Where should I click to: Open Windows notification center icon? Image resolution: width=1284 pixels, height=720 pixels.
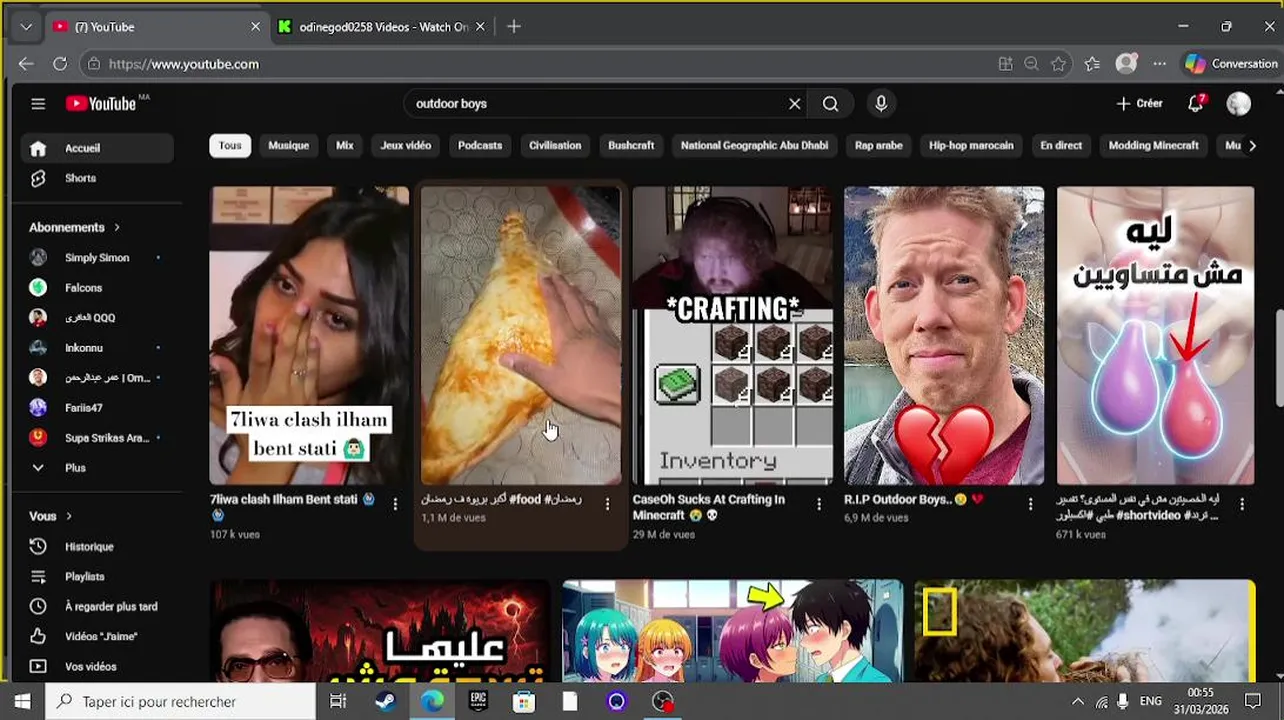(x=1253, y=702)
